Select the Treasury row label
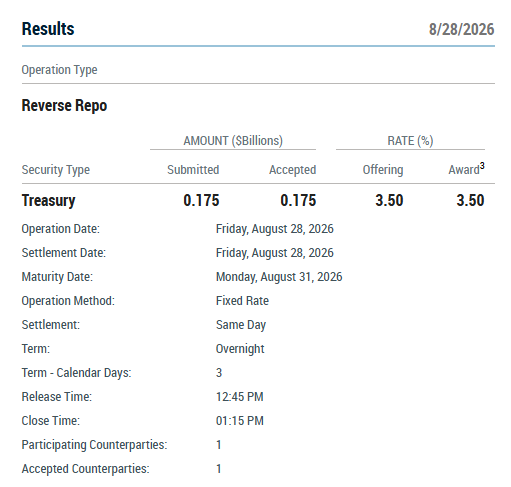This screenshot has height=487, width=511. (x=48, y=201)
